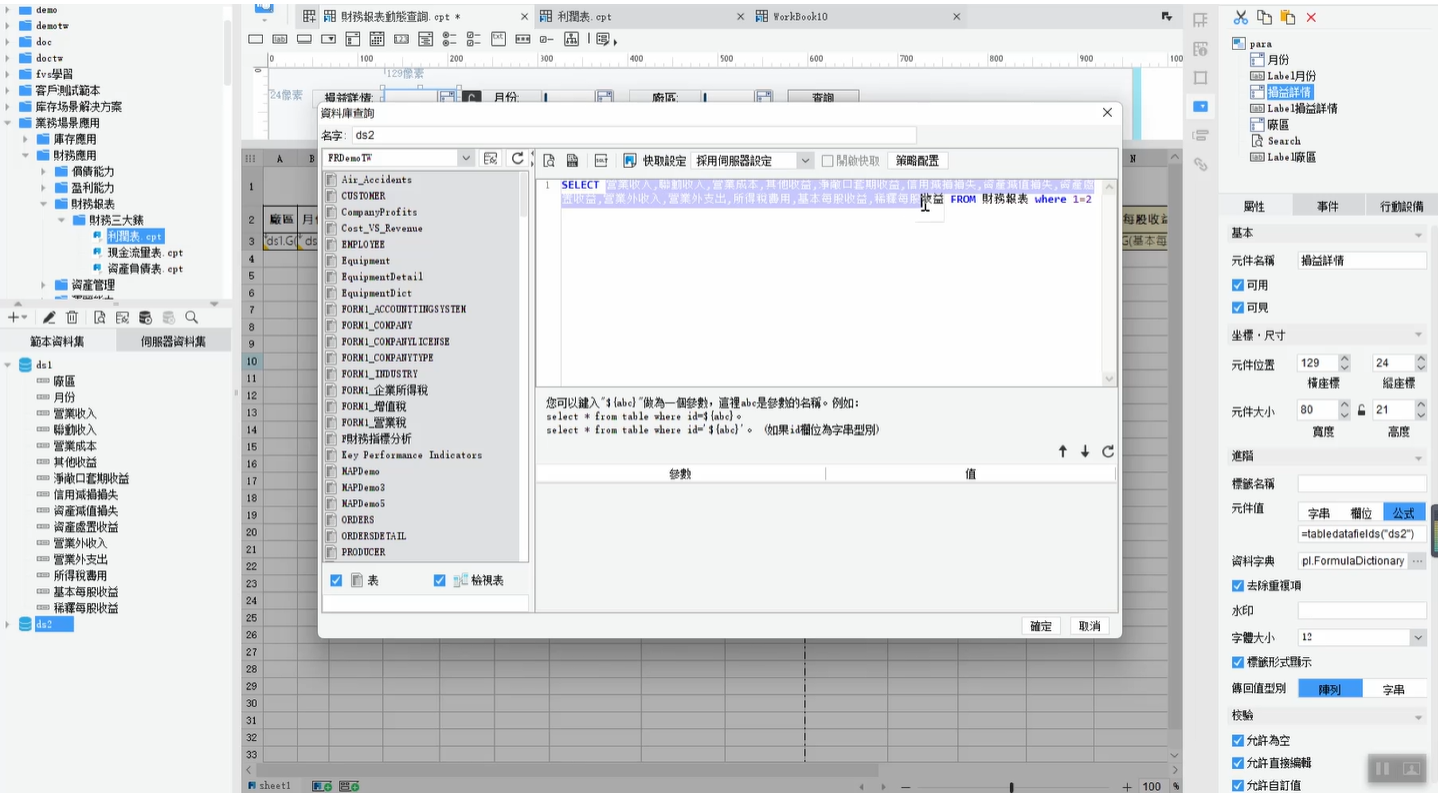Toggle the 檢視表 checkbox in the dialog
1438x793 pixels.
point(439,580)
